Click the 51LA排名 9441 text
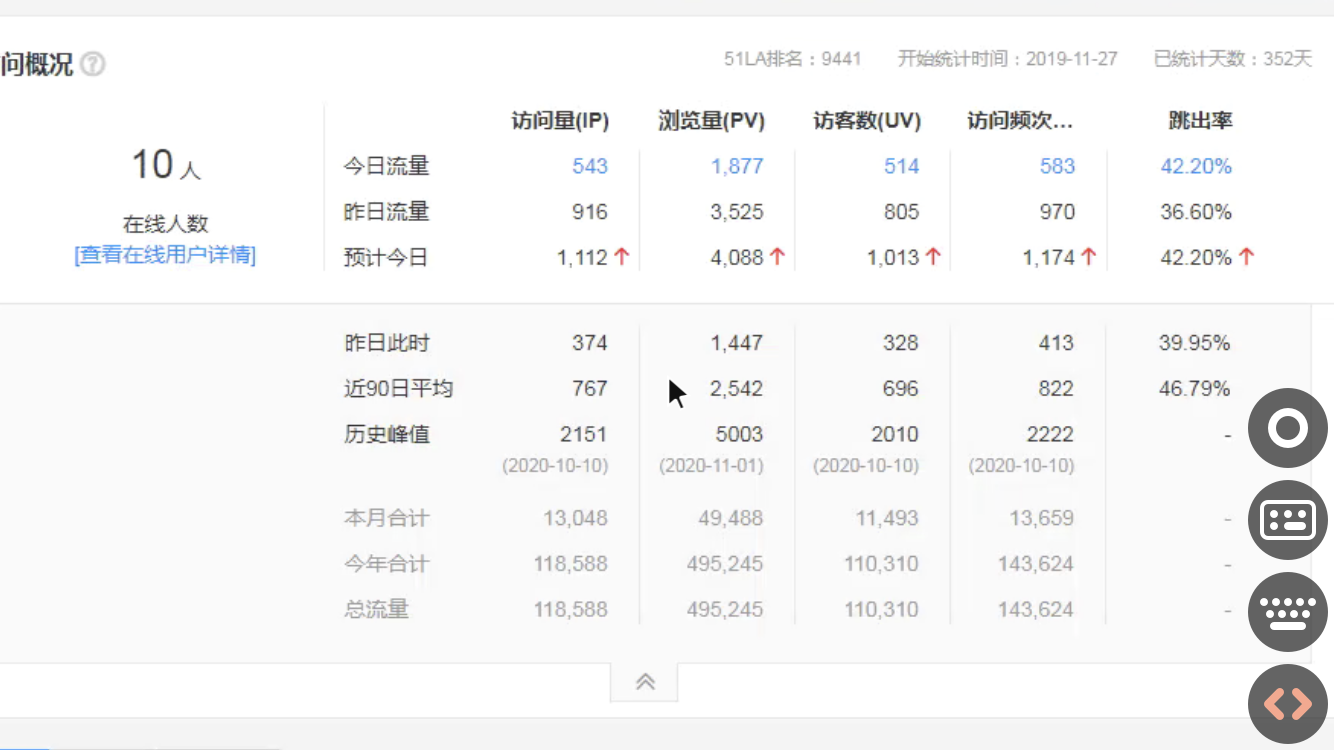This screenshot has width=1334, height=750. pyautogui.click(x=794, y=58)
